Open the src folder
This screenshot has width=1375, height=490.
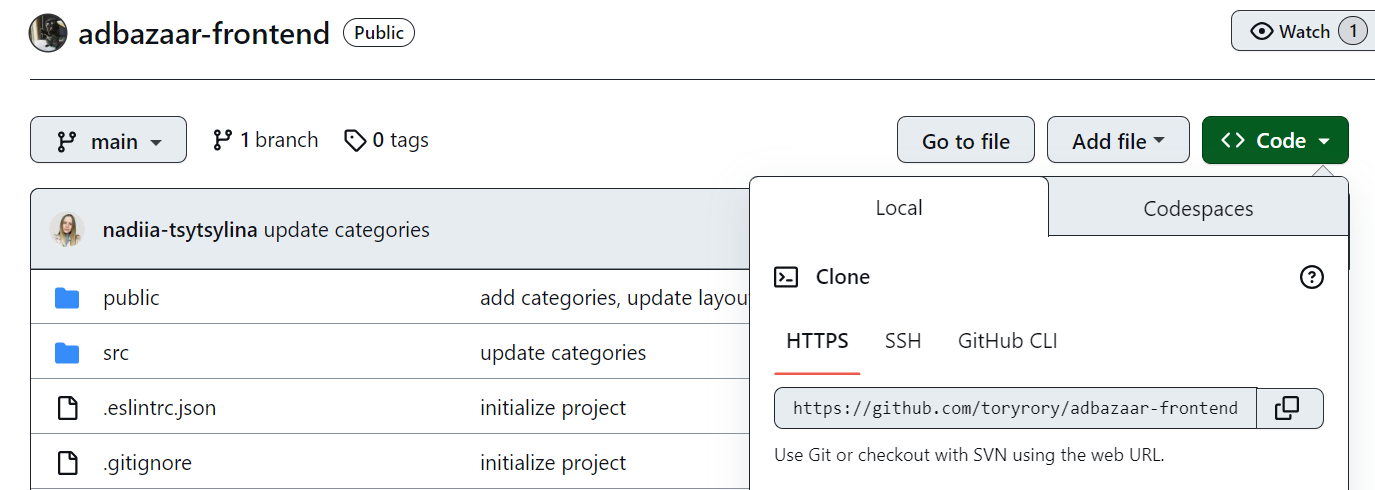click(x=116, y=353)
